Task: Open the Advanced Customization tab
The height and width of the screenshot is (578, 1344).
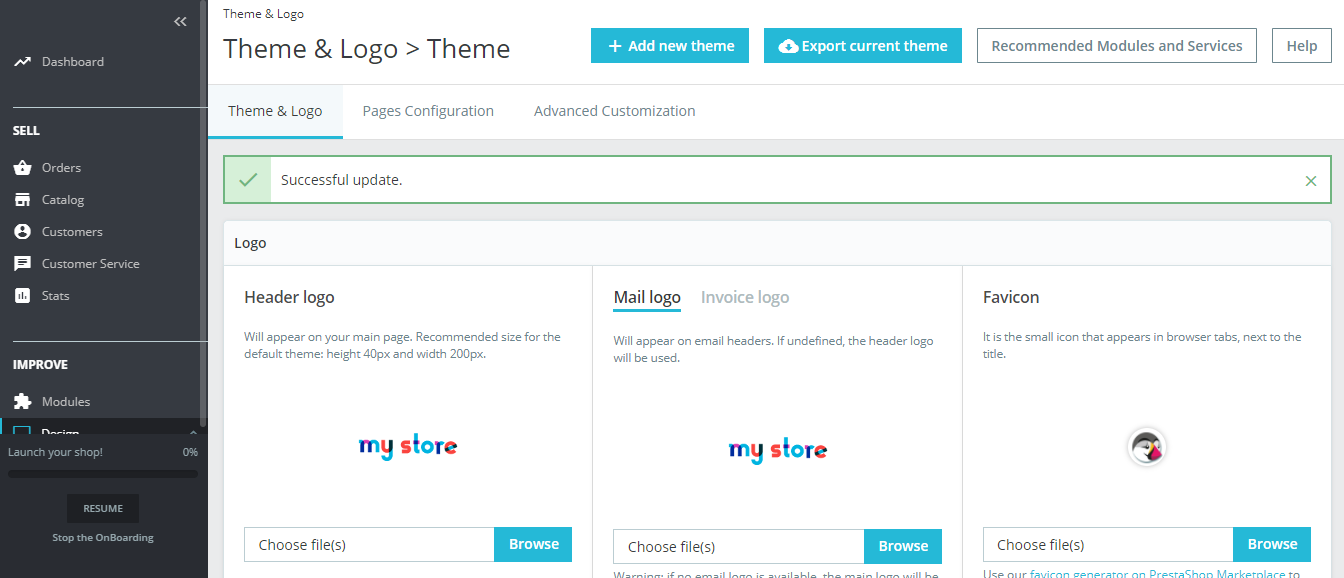Action: tap(614, 110)
